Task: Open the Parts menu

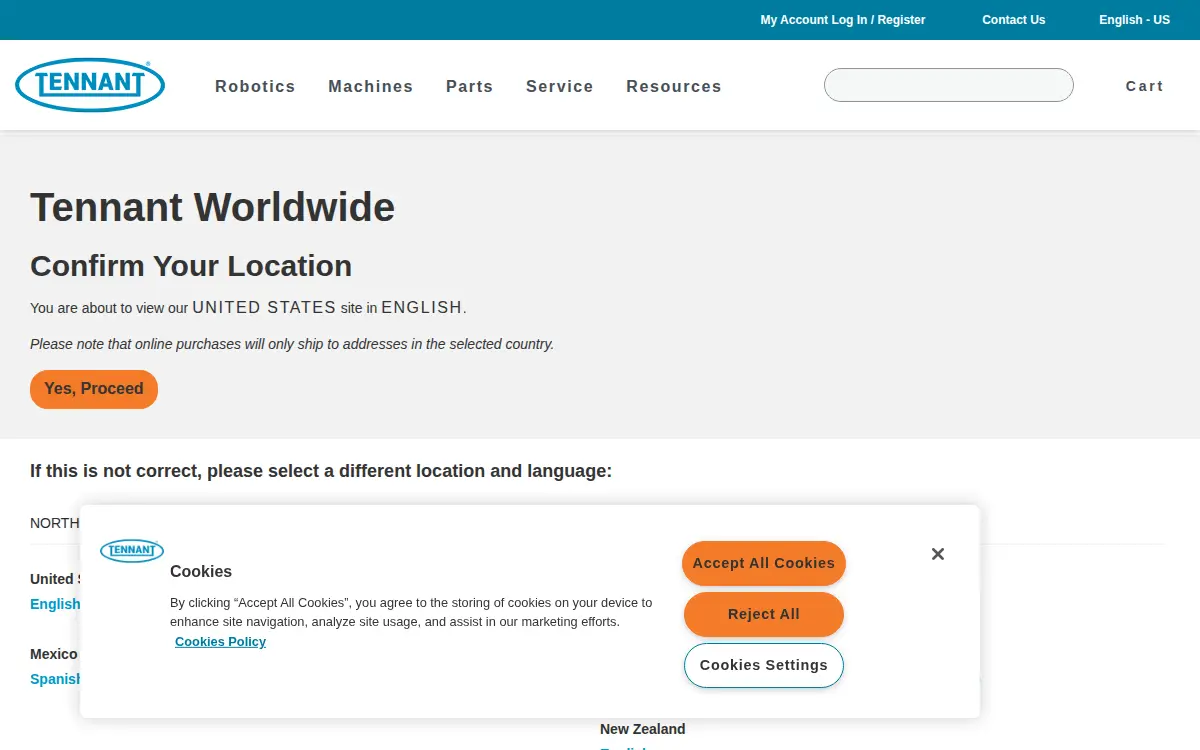Action: [x=470, y=87]
